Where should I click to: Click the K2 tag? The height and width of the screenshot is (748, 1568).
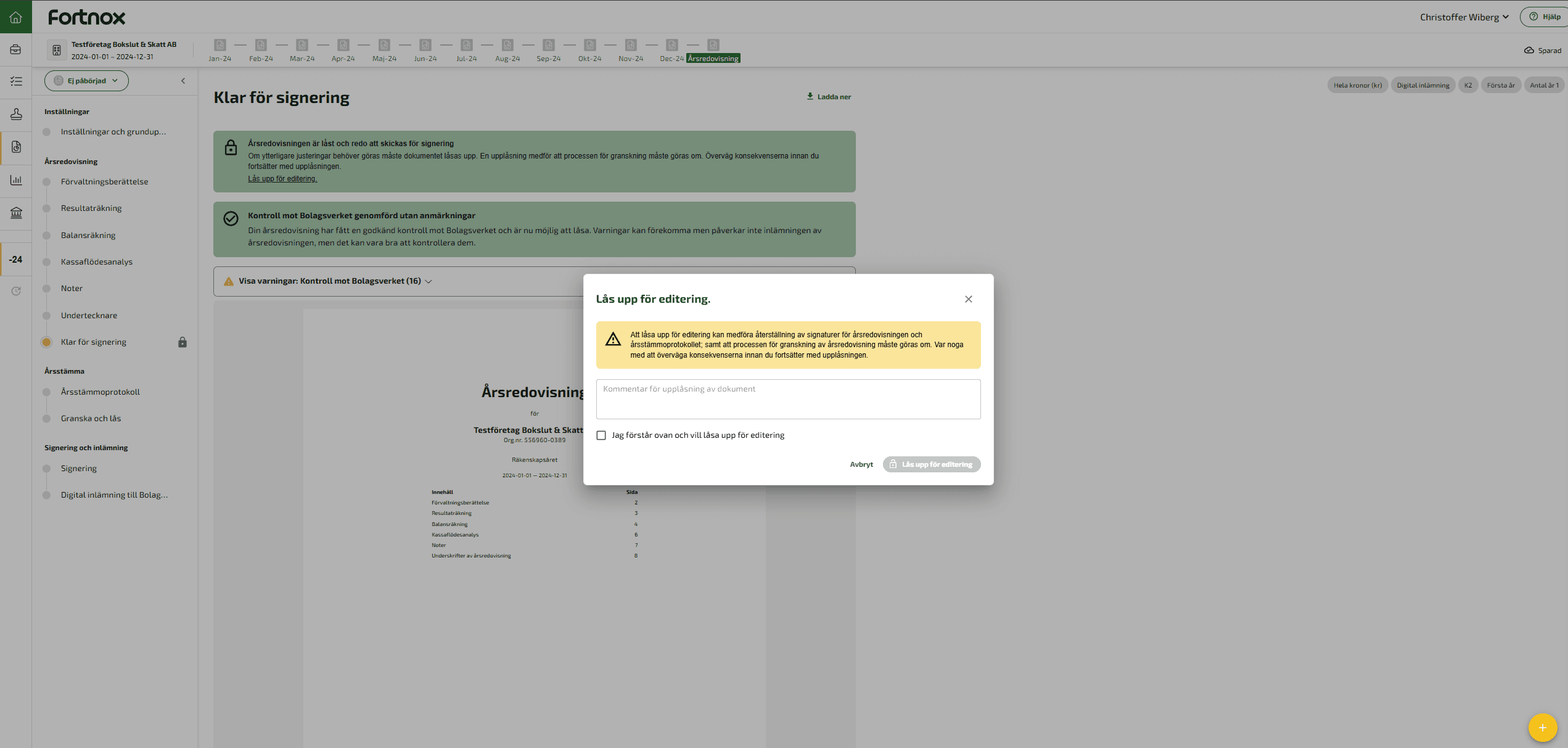click(1468, 86)
